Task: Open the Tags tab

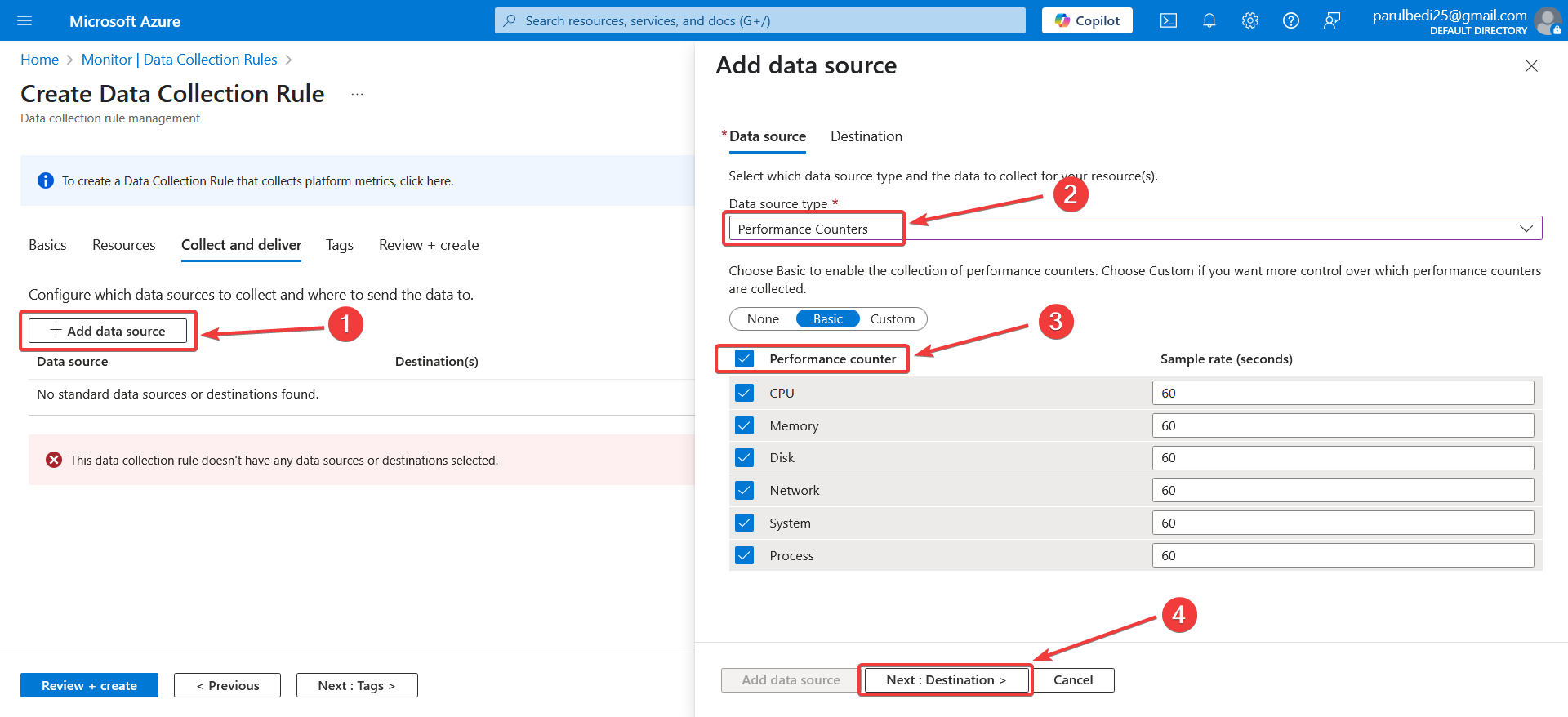Action: tap(340, 245)
